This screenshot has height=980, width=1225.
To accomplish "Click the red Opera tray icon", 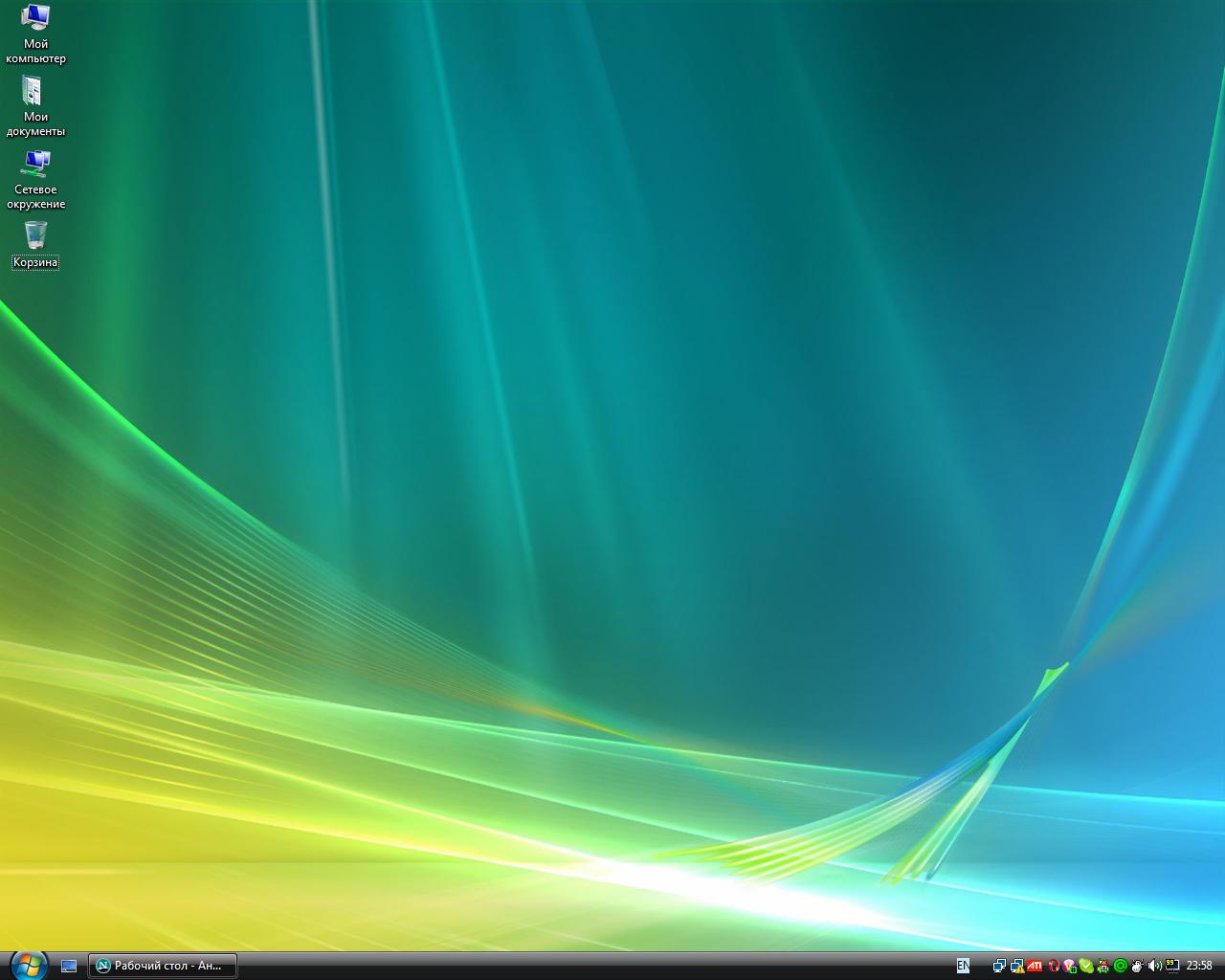I will pyautogui.click(x=1053, y=966).
